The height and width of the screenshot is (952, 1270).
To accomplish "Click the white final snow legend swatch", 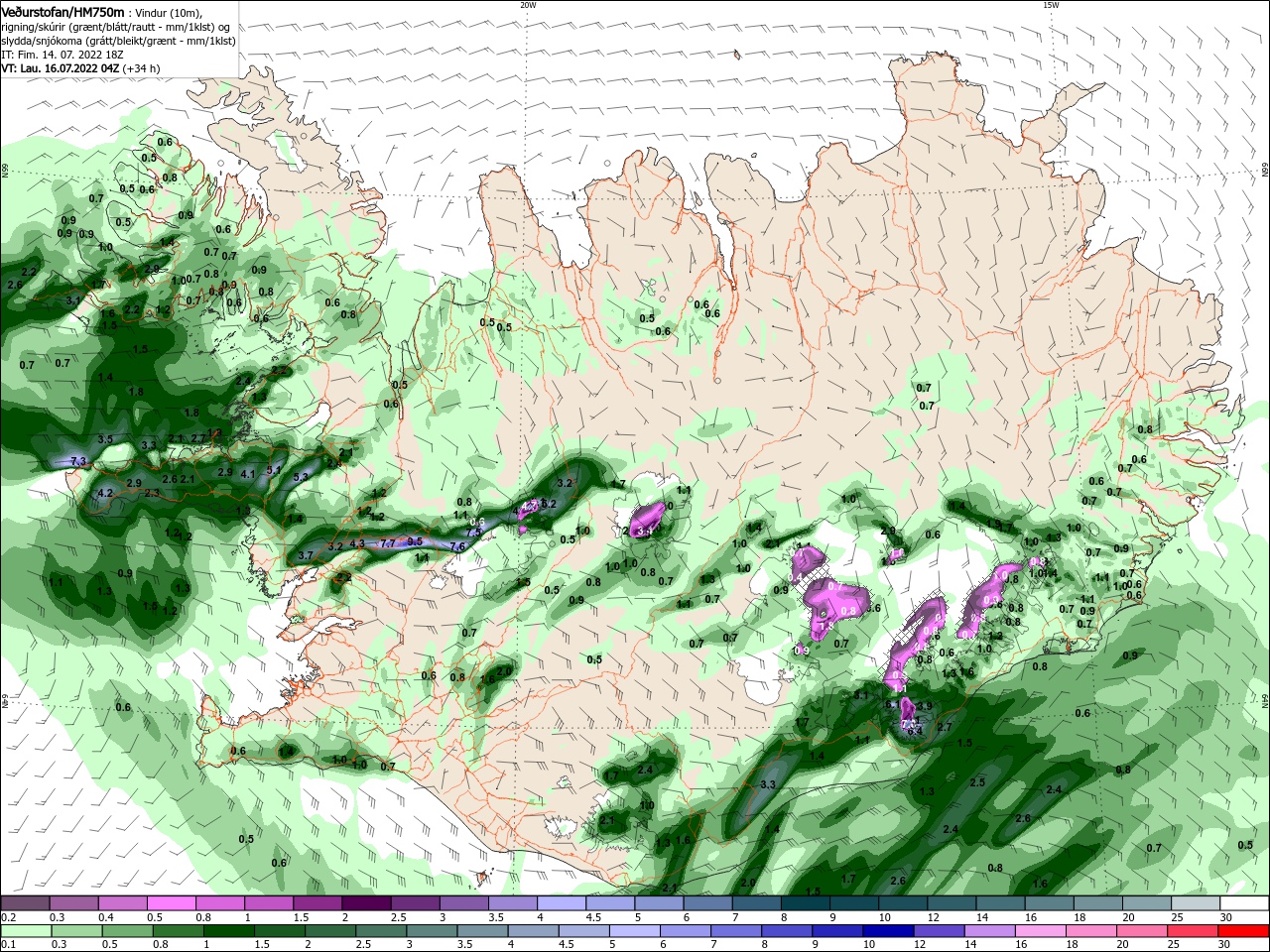I will click(x=1244, y=903).
